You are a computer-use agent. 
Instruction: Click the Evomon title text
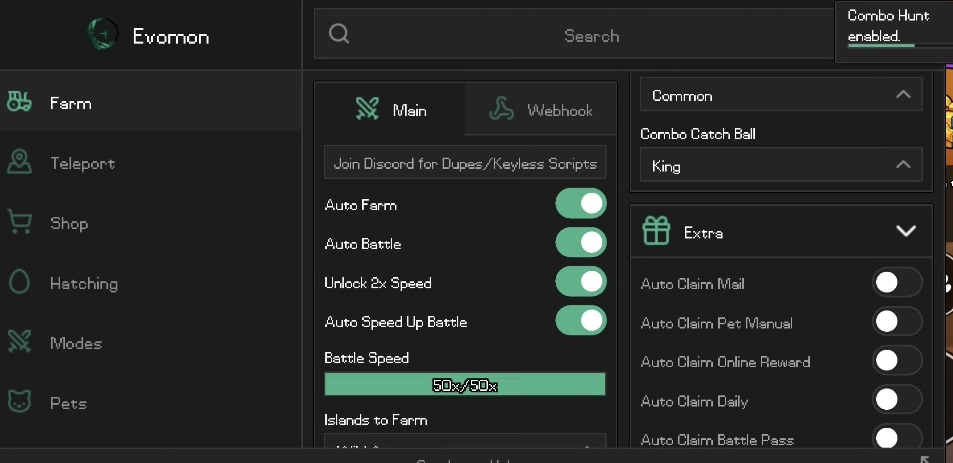click(171, 36)
